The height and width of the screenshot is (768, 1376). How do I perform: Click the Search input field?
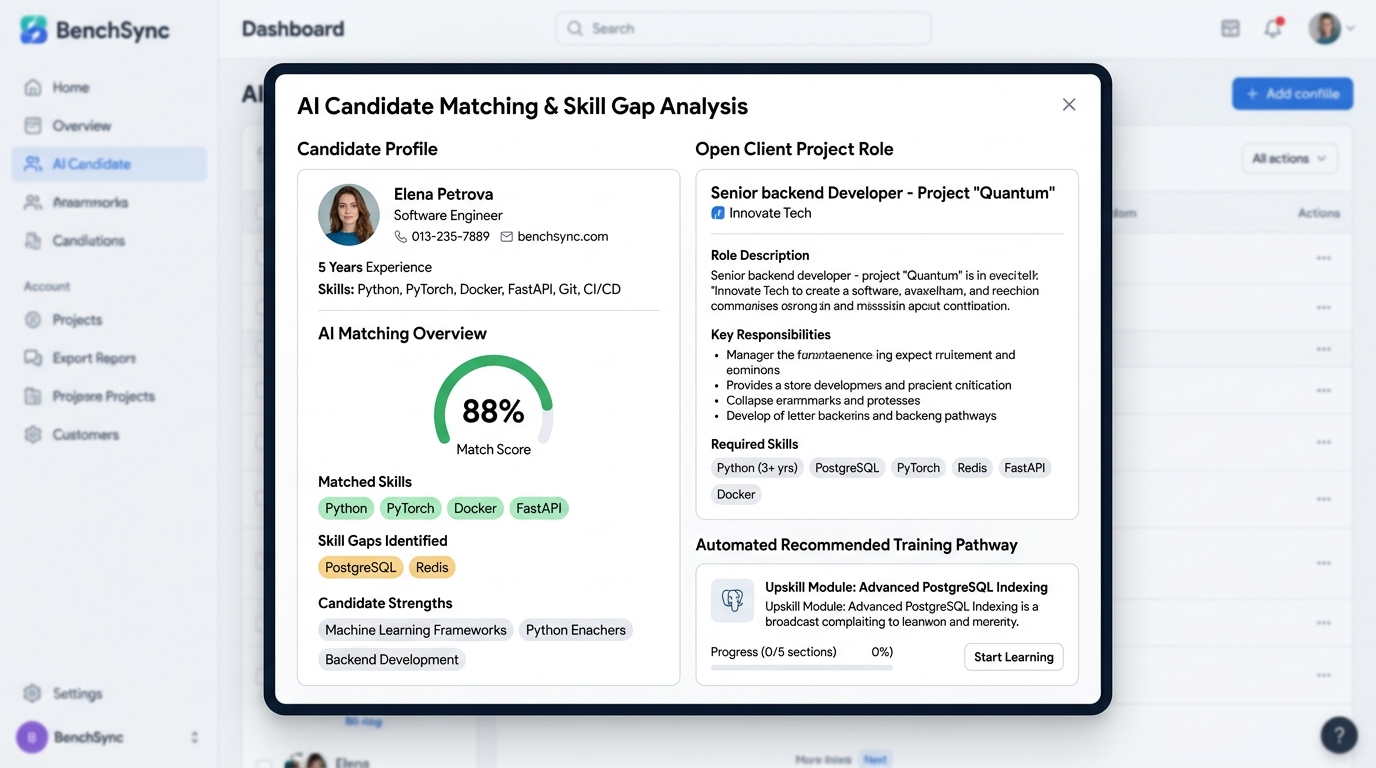click(x=743, y=29)
